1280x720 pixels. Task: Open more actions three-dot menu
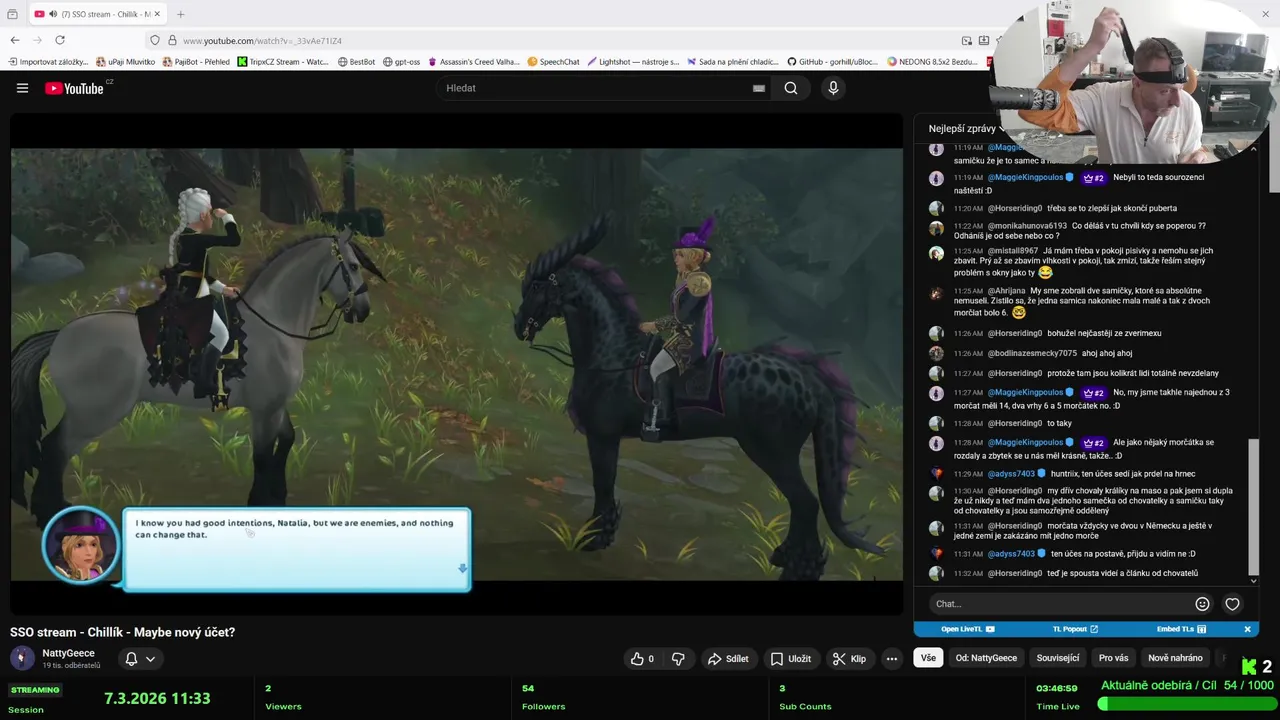click(892, 658)
